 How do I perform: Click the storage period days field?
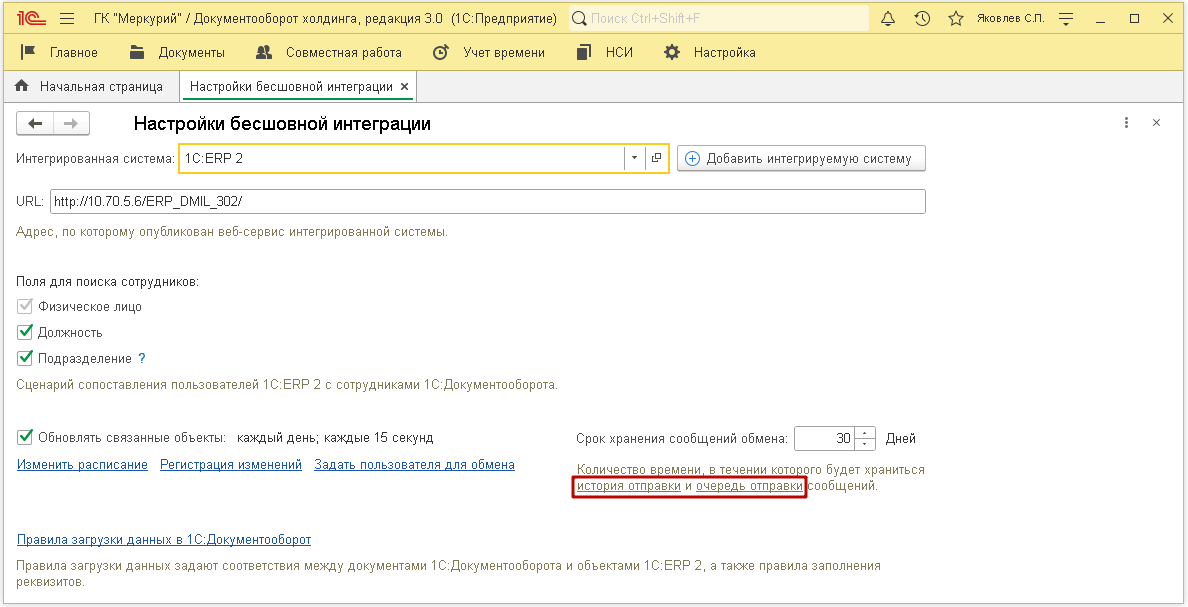click(x=824, y=438)
